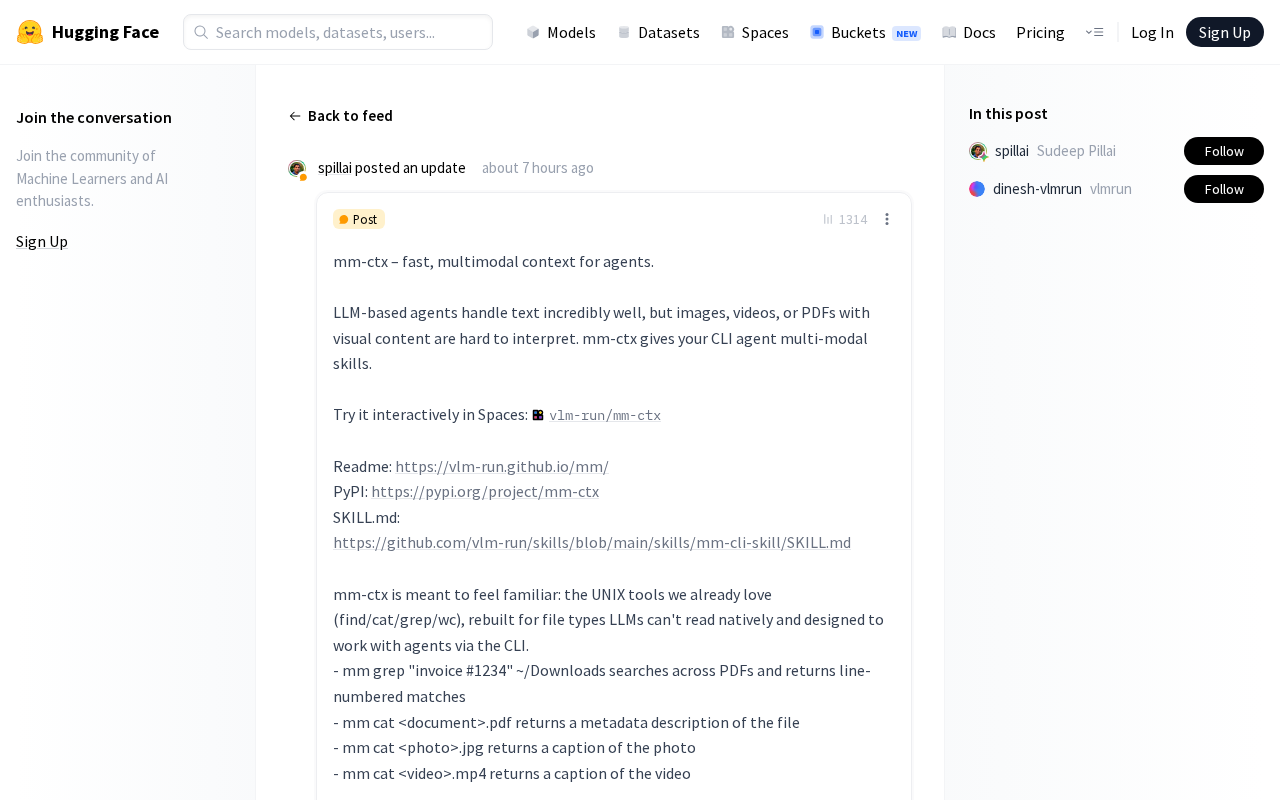Click the 'mm cat <photo>.jpg' line

pyautogui.click(x=514, y=748)
